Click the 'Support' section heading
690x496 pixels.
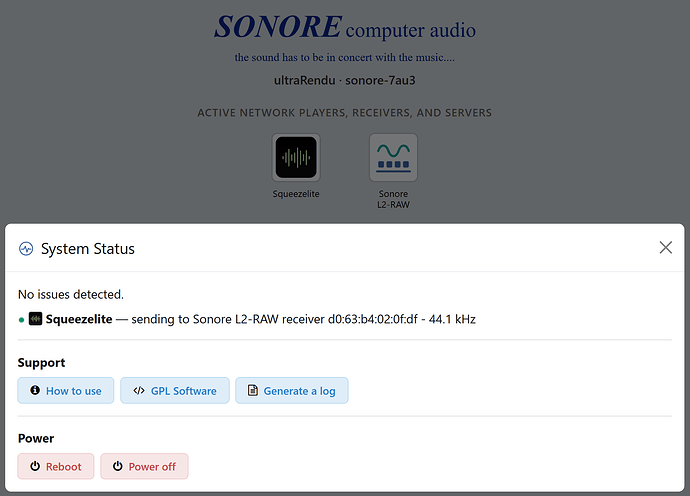coord(41,363)
